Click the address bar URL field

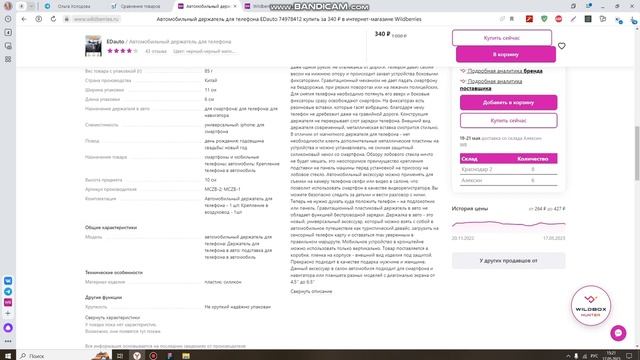point(289,19)
